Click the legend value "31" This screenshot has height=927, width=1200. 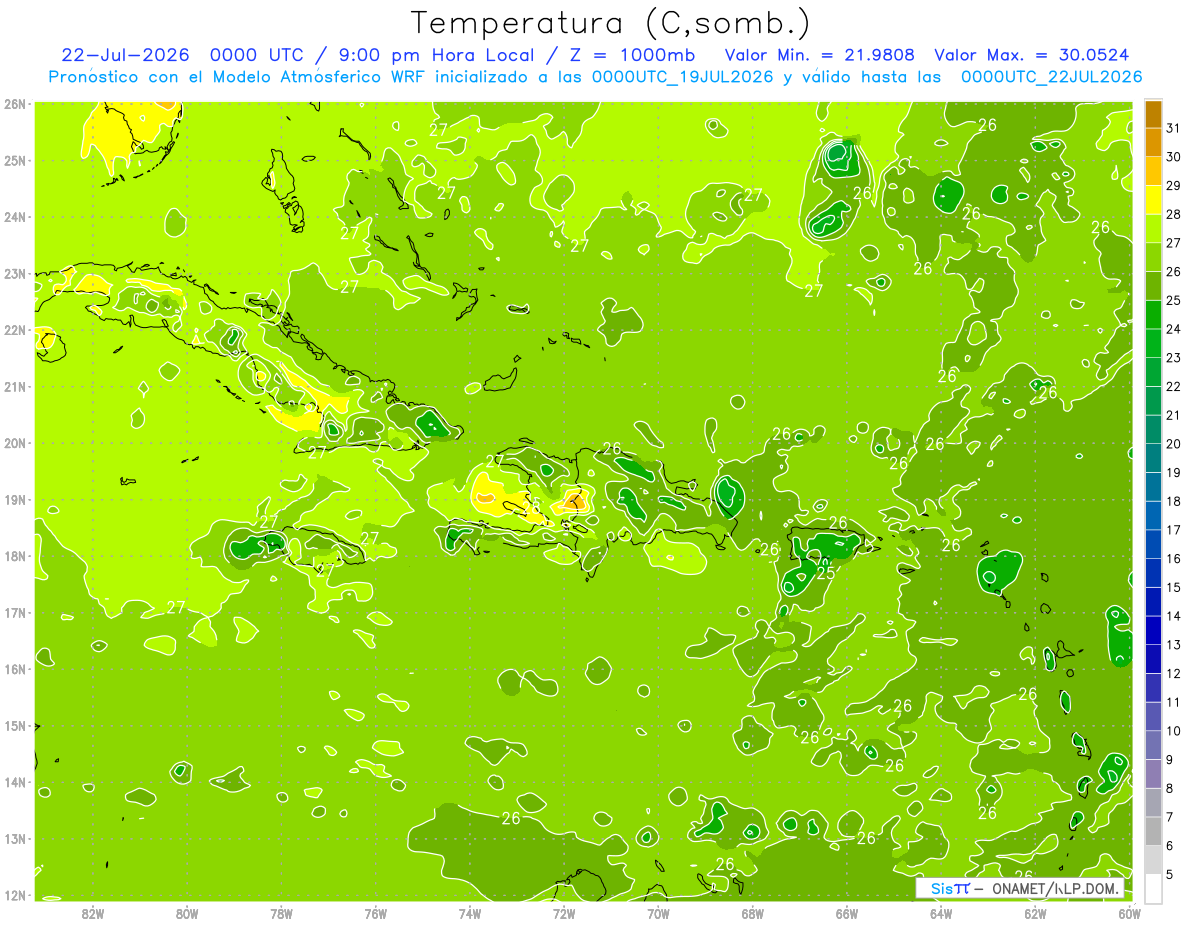pos(1173,128)
